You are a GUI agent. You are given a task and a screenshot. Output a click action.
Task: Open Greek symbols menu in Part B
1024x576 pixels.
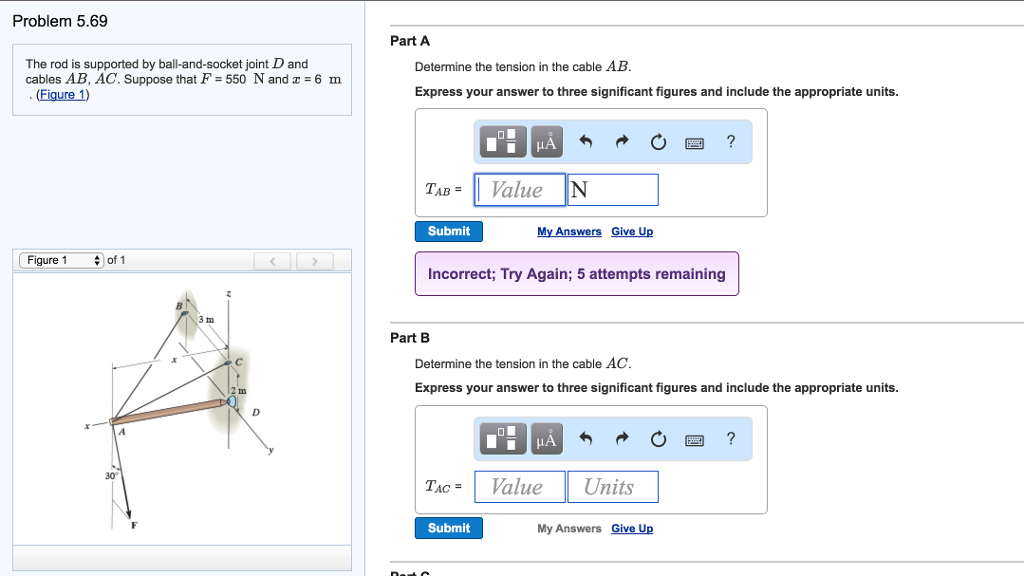547,438
